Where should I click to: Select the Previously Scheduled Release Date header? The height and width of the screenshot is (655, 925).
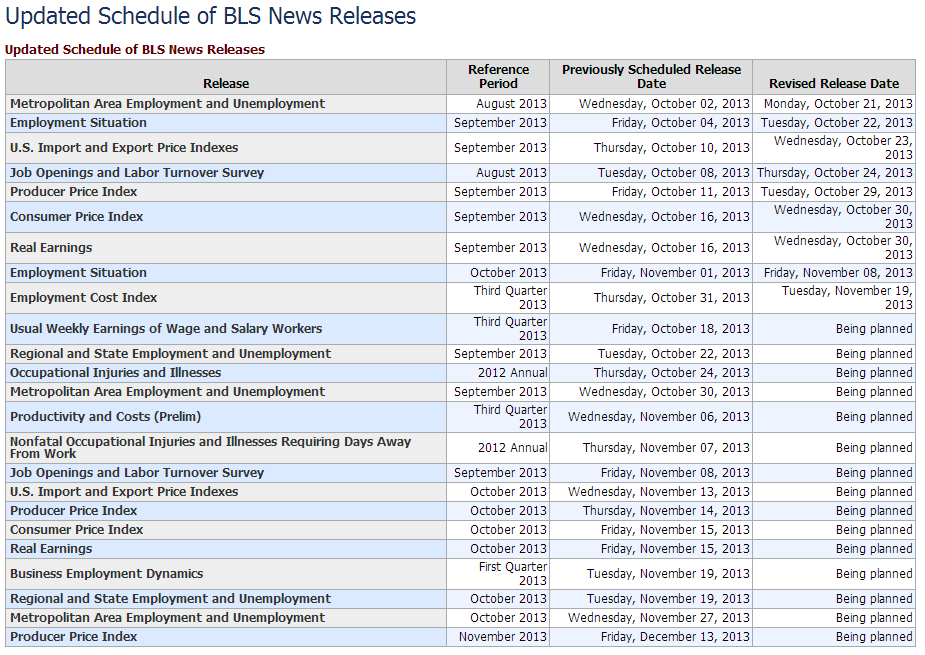(x=651, y=77)
